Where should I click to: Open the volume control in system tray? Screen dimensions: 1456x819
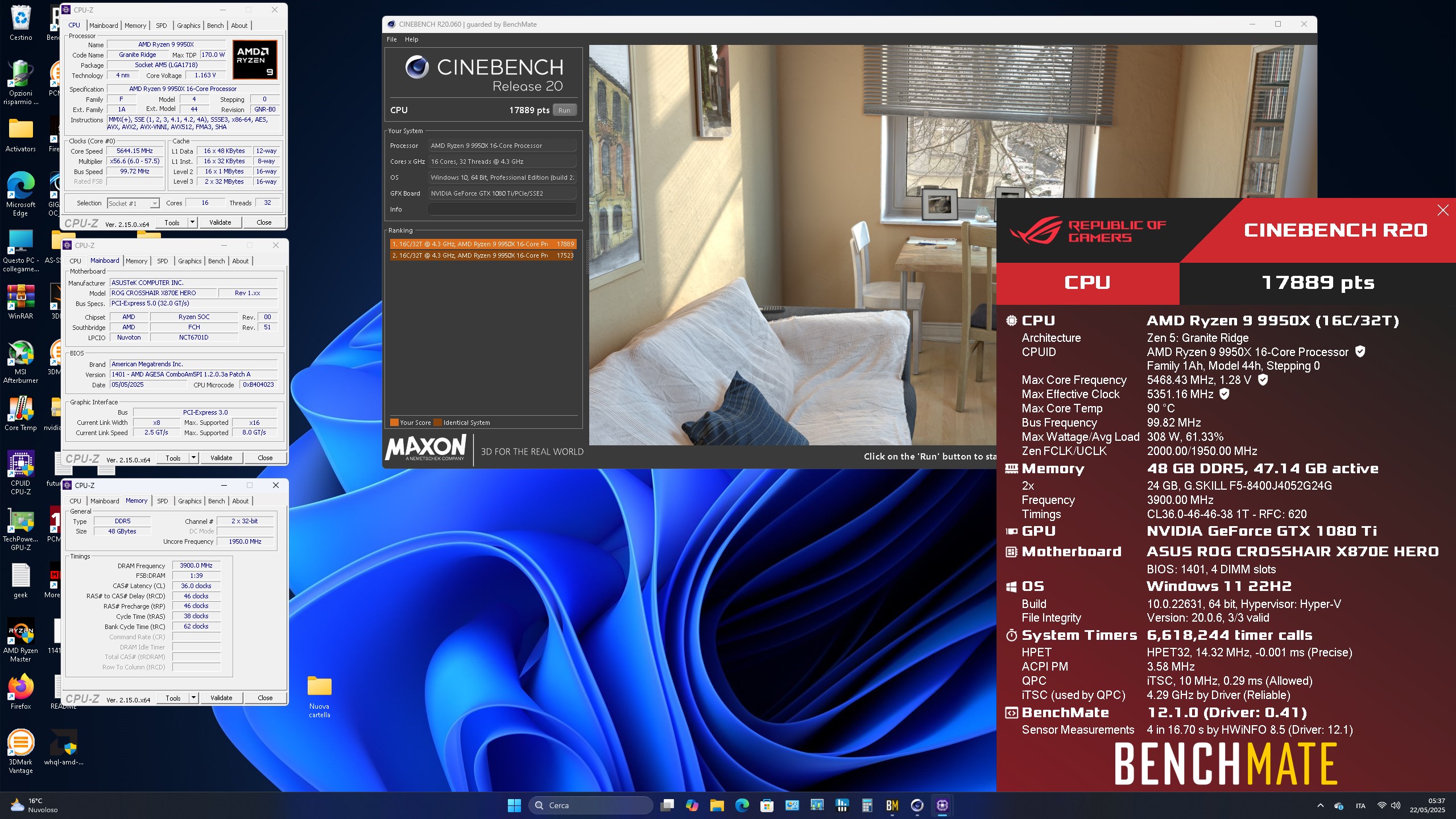[x=1396, y=805]
